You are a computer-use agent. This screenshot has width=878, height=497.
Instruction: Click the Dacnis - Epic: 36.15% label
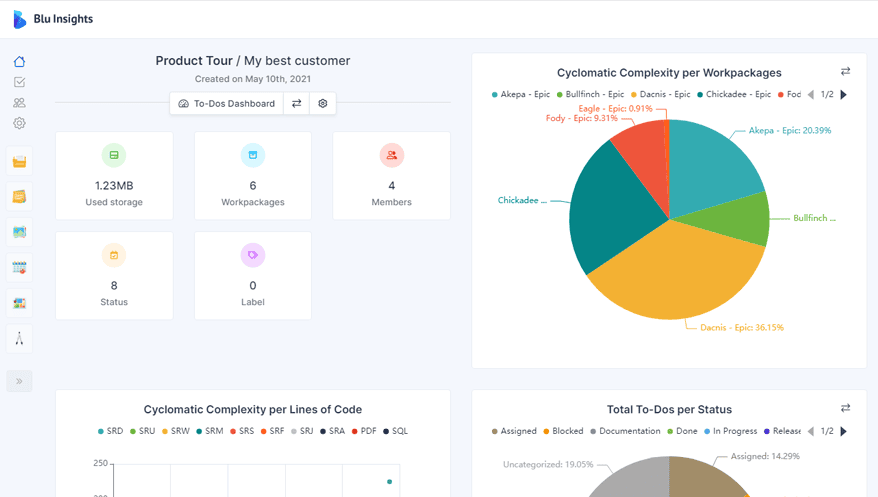[742, 327]
